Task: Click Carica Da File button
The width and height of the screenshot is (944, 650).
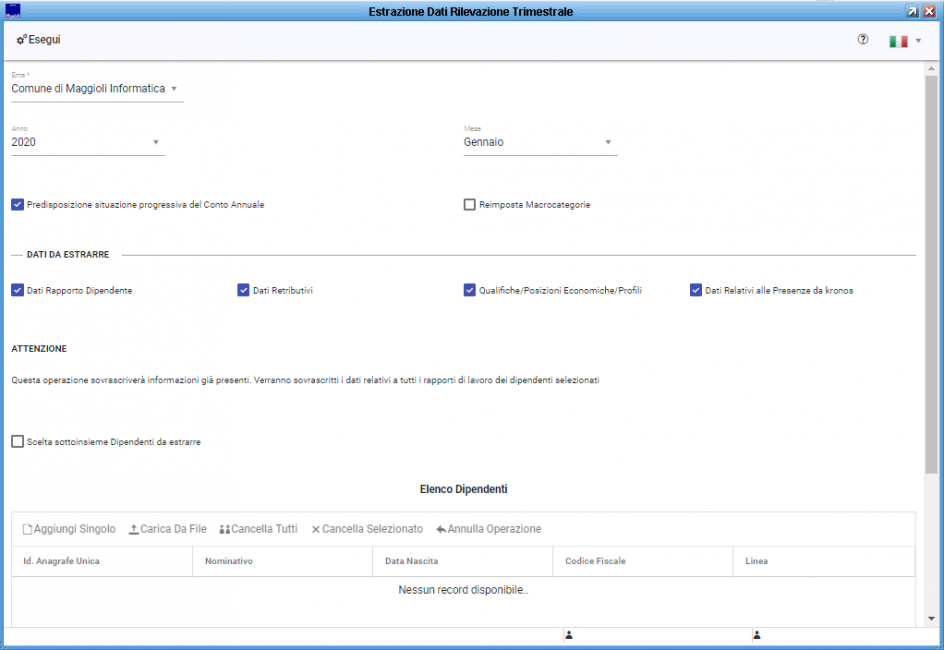Action: [x=167, y=529]
